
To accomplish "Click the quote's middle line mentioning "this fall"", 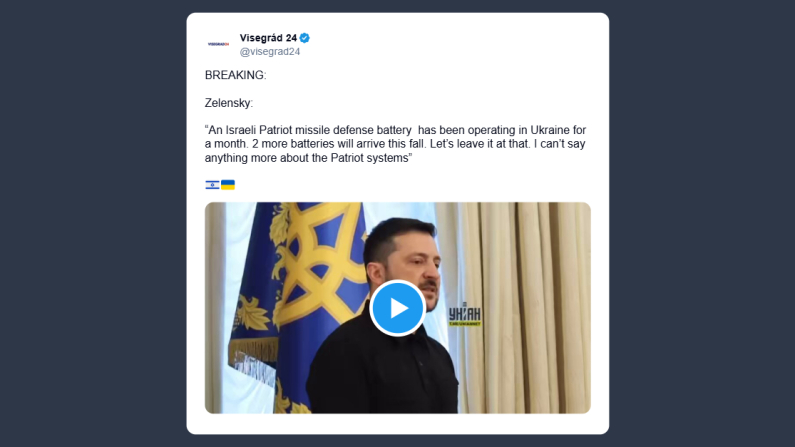I will pyautogui.click(x=395, y=144).
